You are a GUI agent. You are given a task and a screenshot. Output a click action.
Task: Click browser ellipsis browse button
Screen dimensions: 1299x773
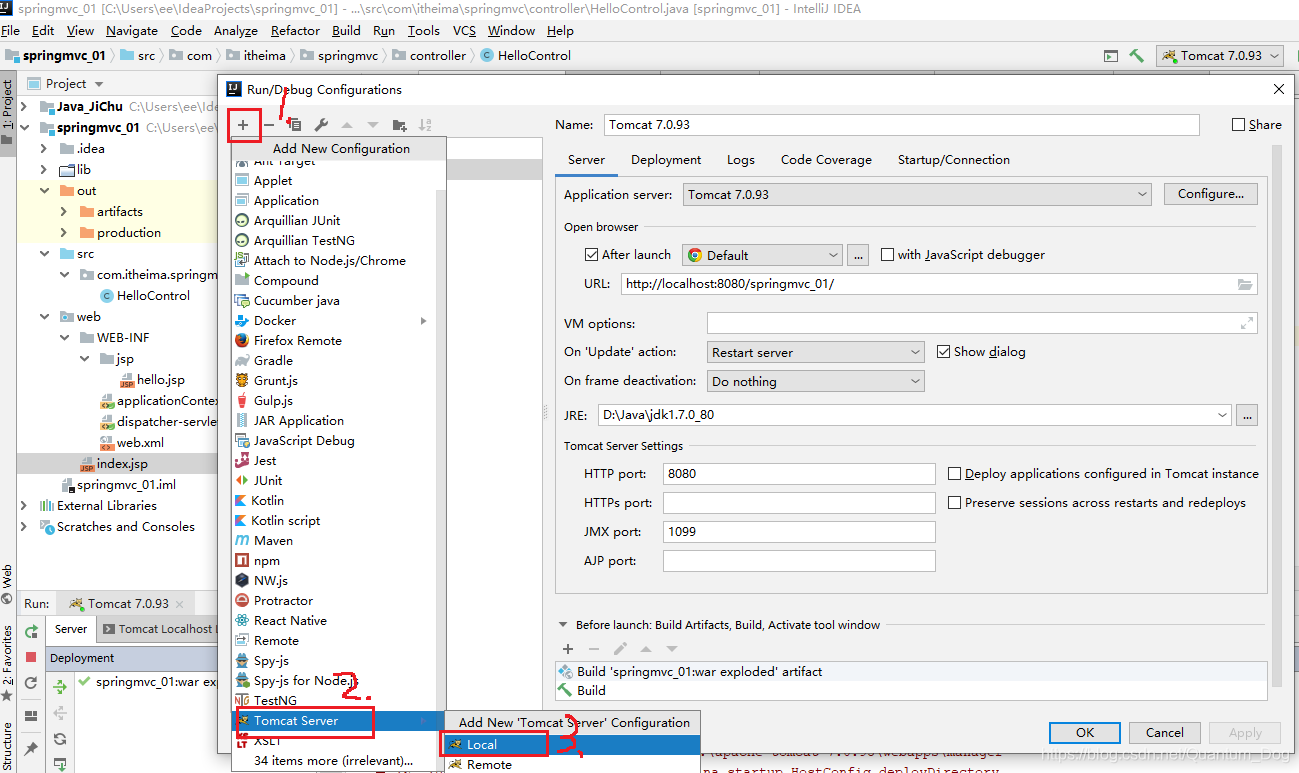(x=858, y=255)
